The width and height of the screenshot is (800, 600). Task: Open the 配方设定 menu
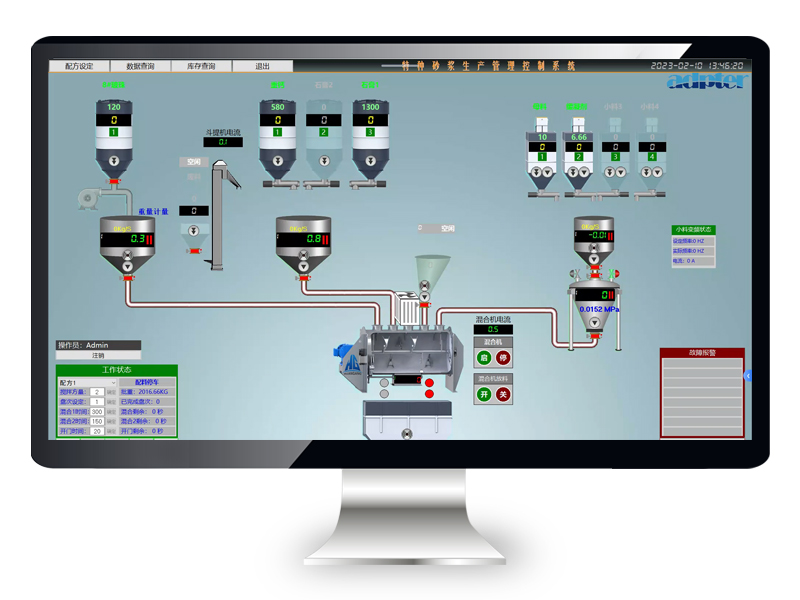79,66
